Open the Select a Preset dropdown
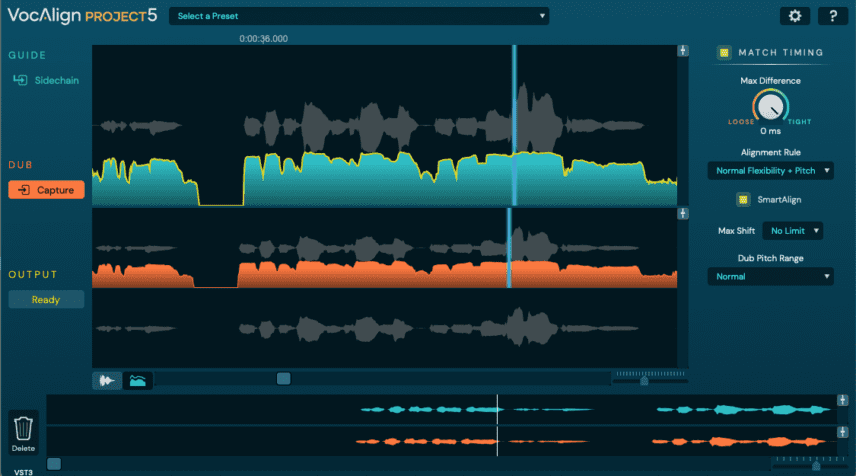856x476 pixels. tap(359, 16)
